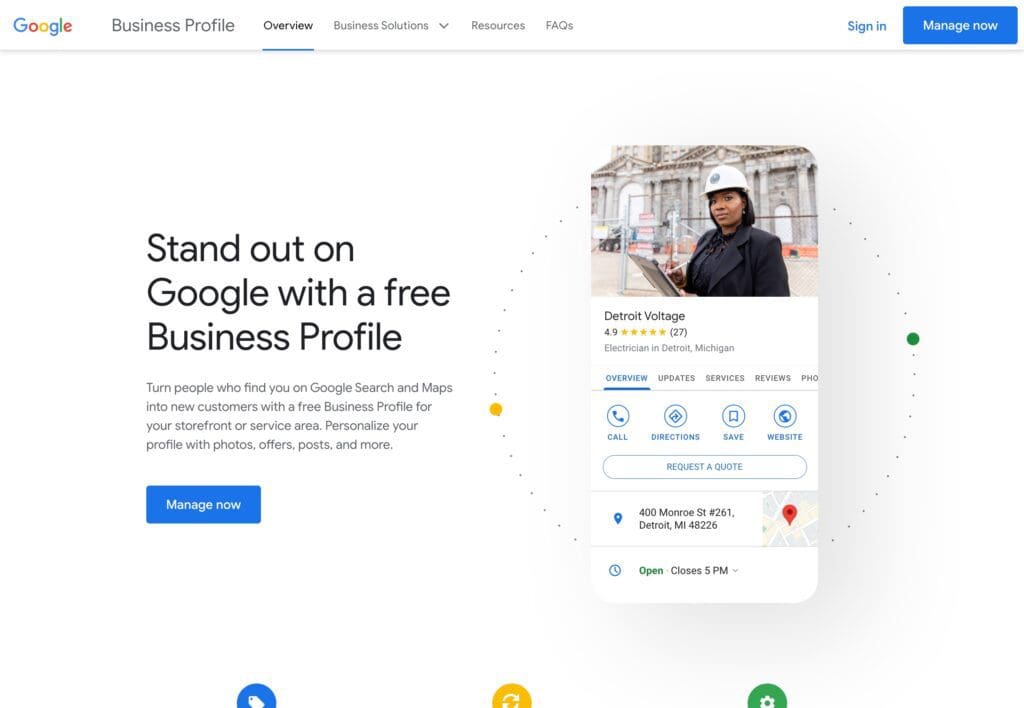Click the blue tag circle icon
This screenshot has height=708, width=1024.
tap(257, 697)
